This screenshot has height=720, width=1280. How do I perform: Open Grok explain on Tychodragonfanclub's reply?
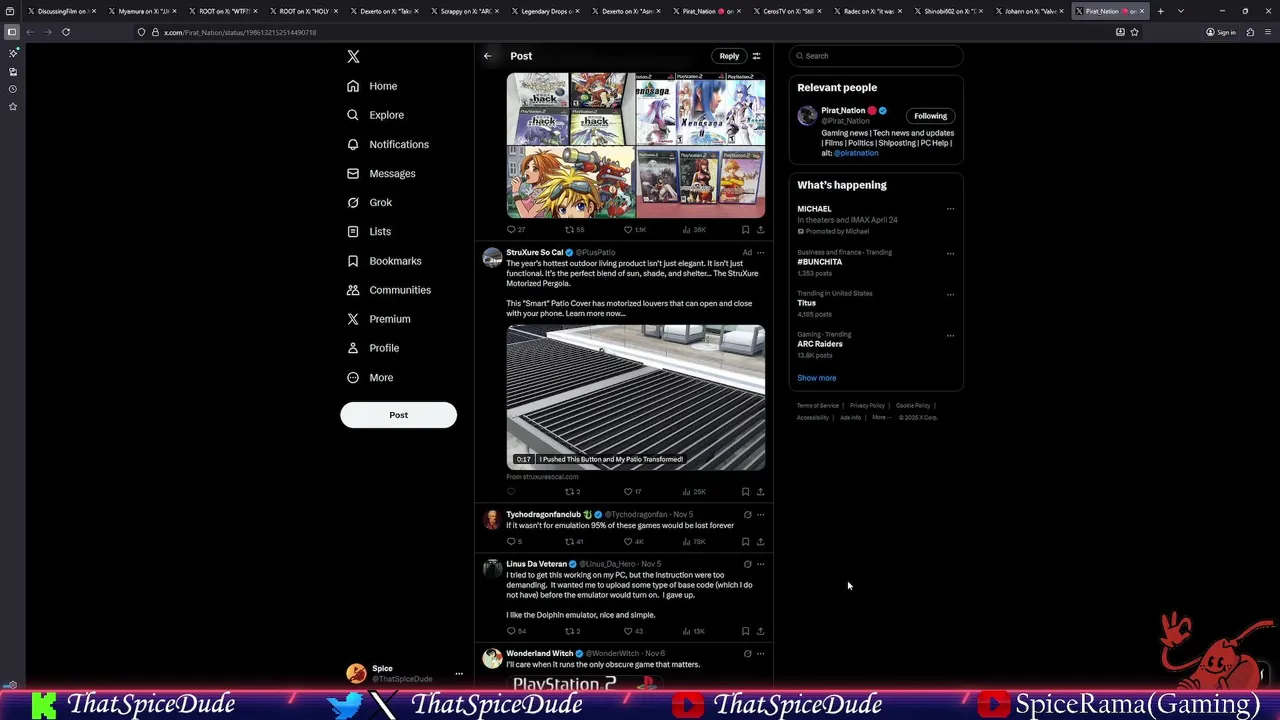747,515
